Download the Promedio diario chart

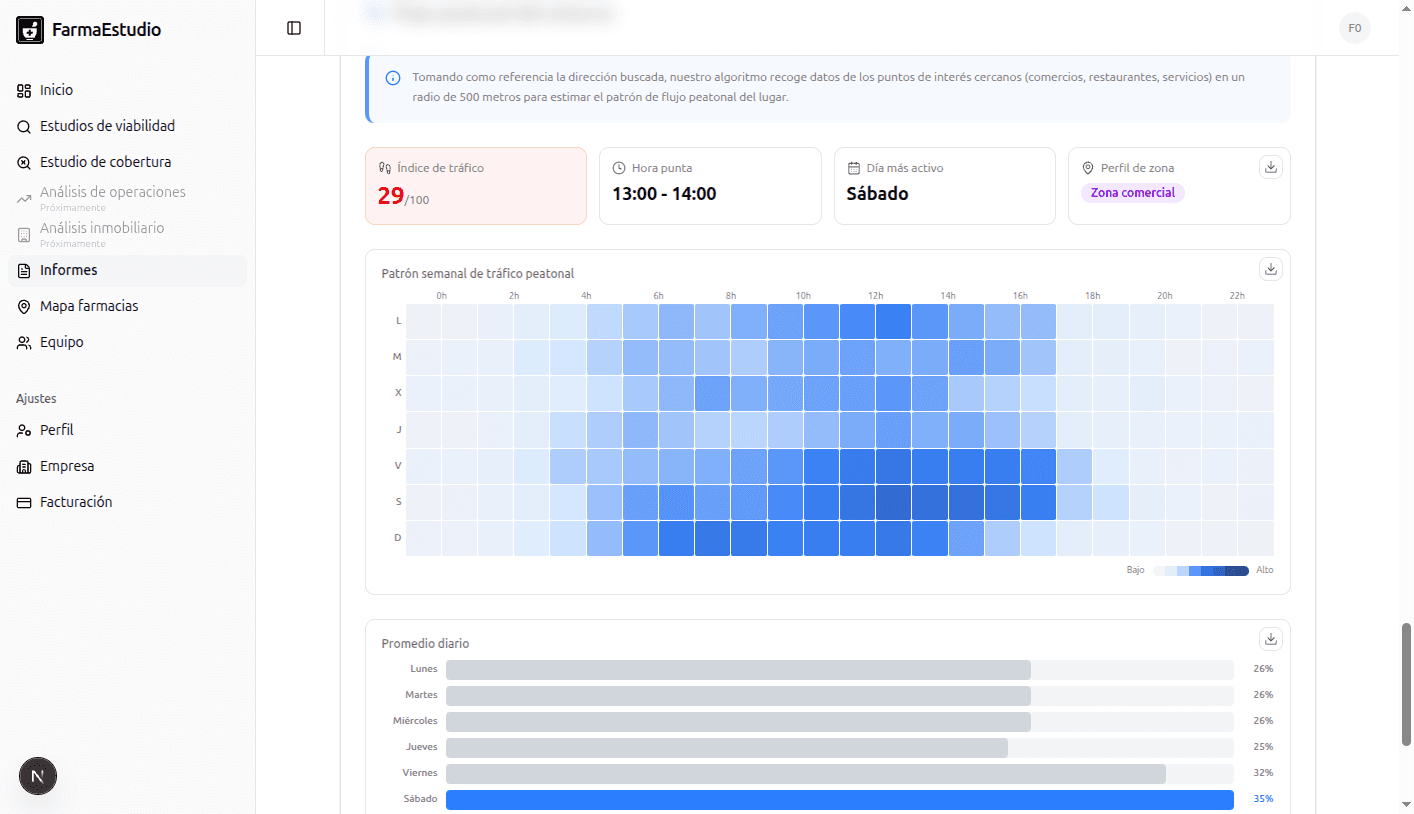click(x=1271, y=639)
